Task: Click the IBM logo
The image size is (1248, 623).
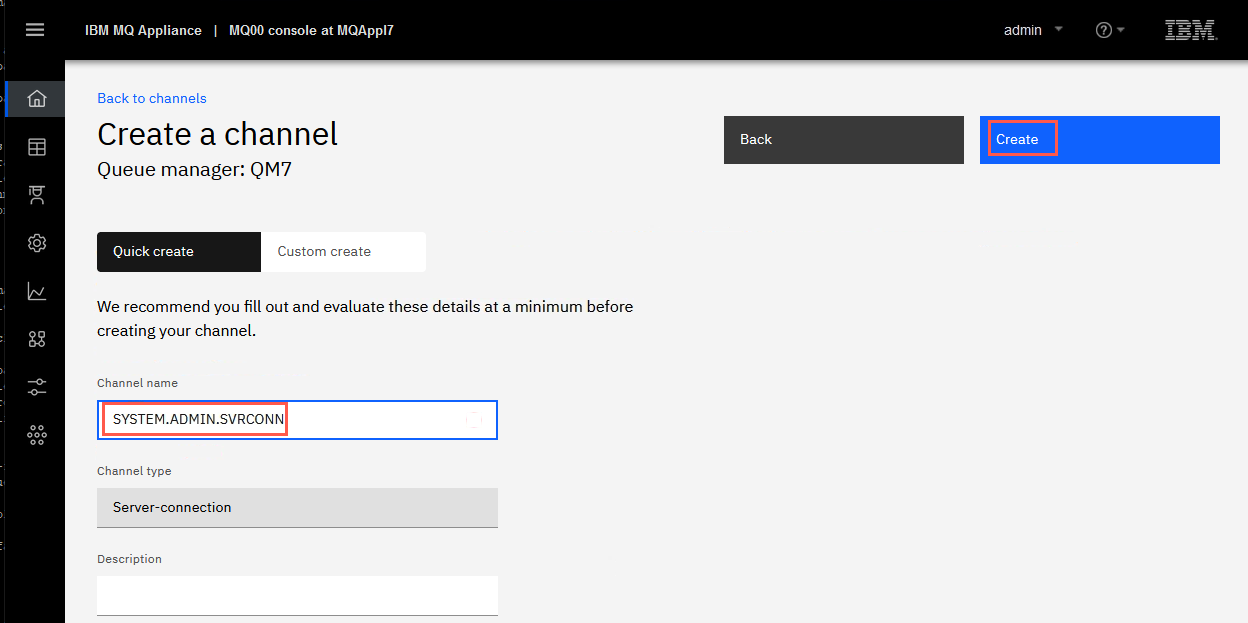Action: [1191, 30]
